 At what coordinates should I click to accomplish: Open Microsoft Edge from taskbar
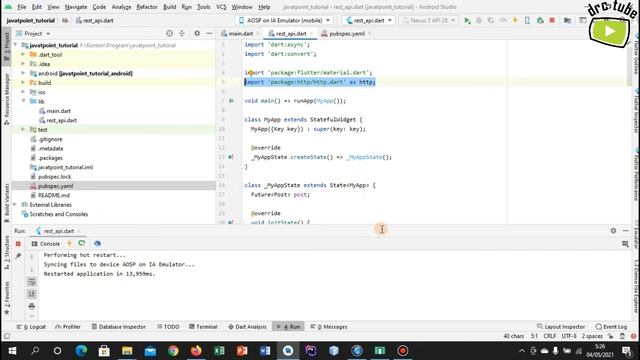(81, 351)
